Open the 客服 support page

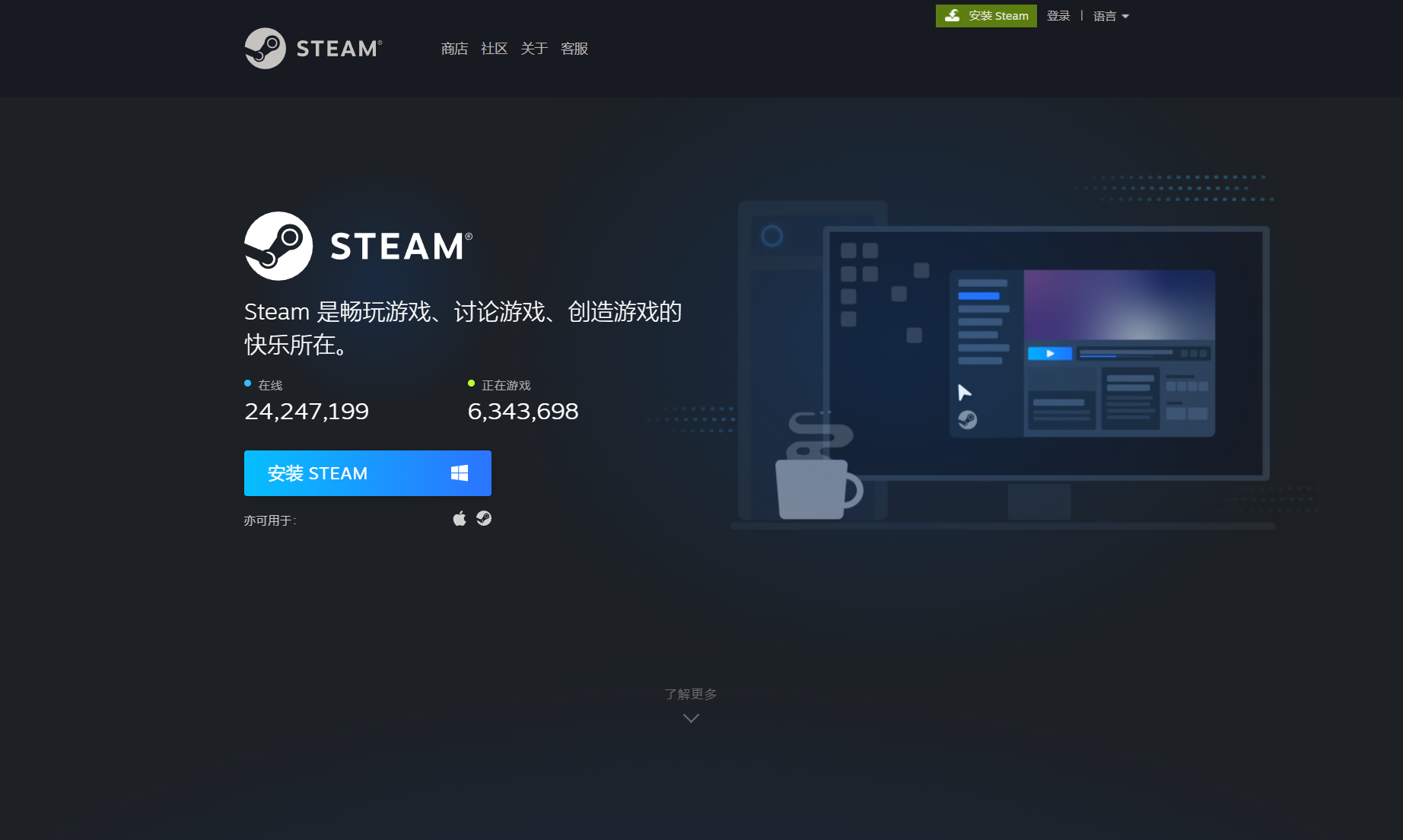[x=574, y=49]
